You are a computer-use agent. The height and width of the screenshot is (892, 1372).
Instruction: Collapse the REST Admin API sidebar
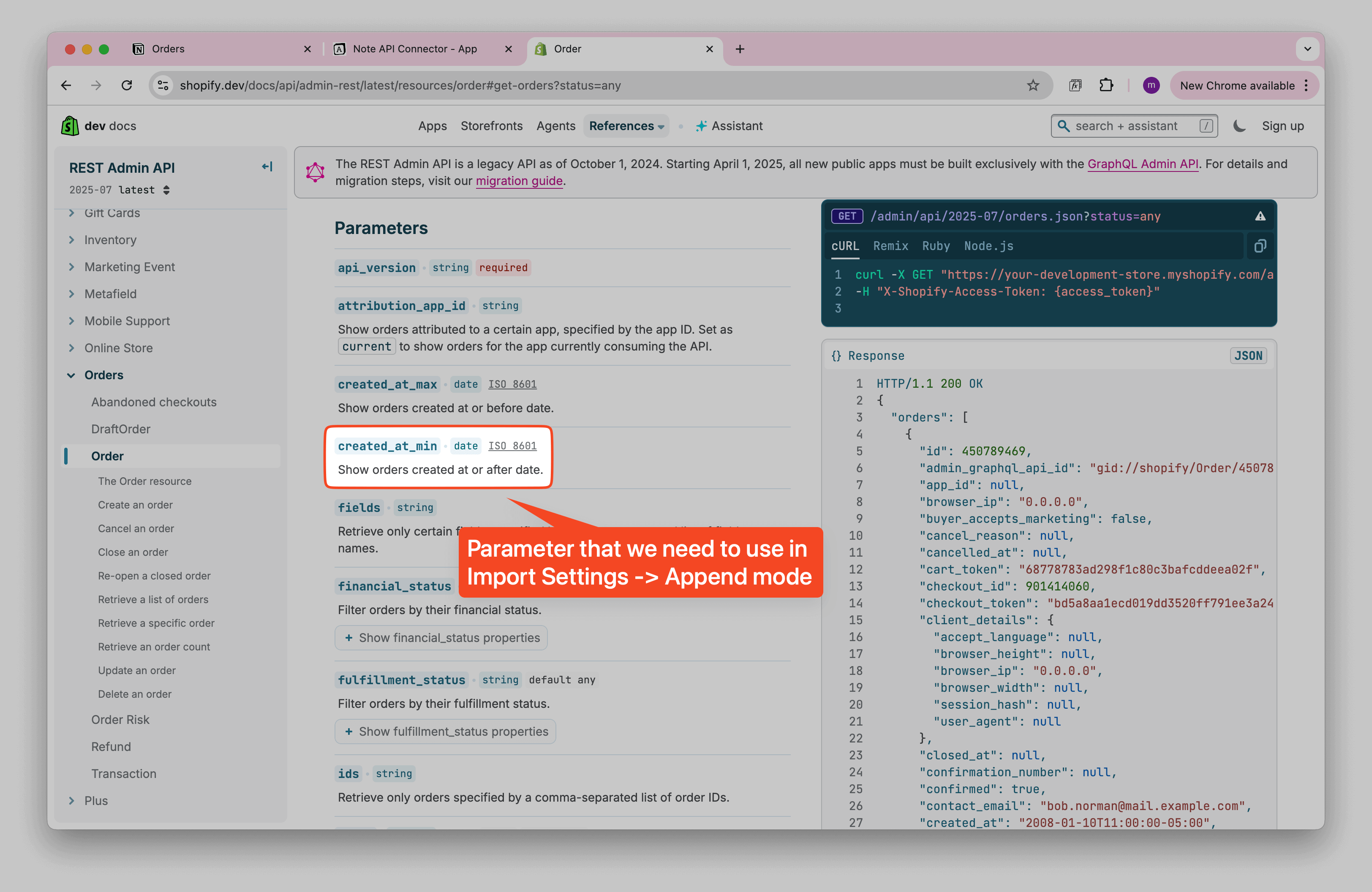267,166
